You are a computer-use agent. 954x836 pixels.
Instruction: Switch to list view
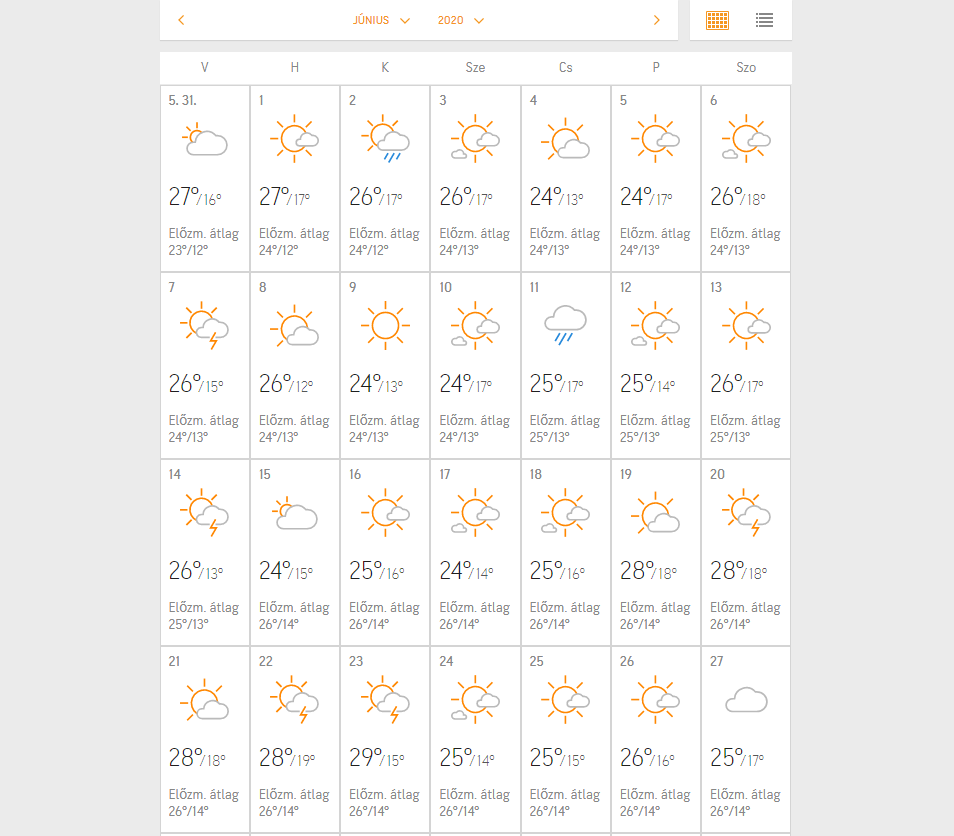pos(764,20)
